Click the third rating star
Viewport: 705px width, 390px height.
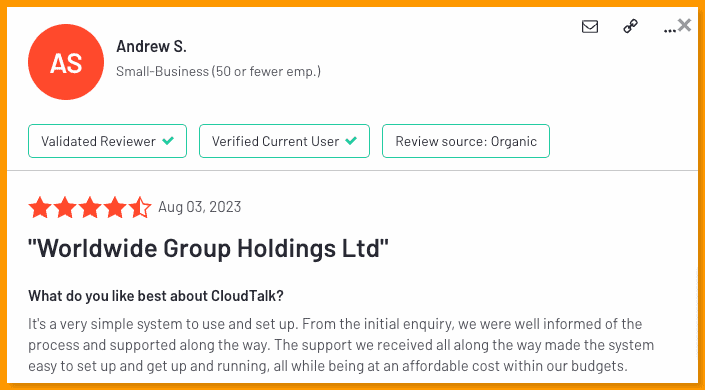click(x=90, y=207)
